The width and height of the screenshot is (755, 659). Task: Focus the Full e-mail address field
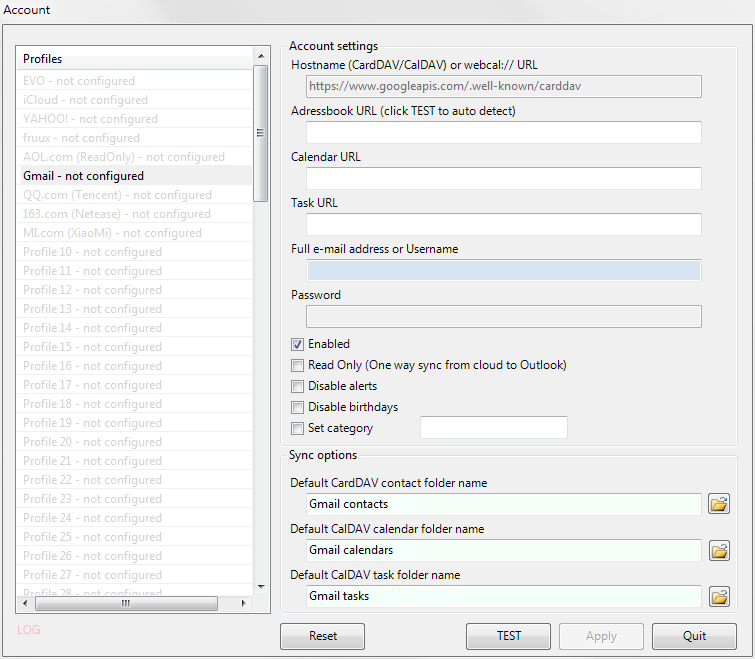coord(503,270)
